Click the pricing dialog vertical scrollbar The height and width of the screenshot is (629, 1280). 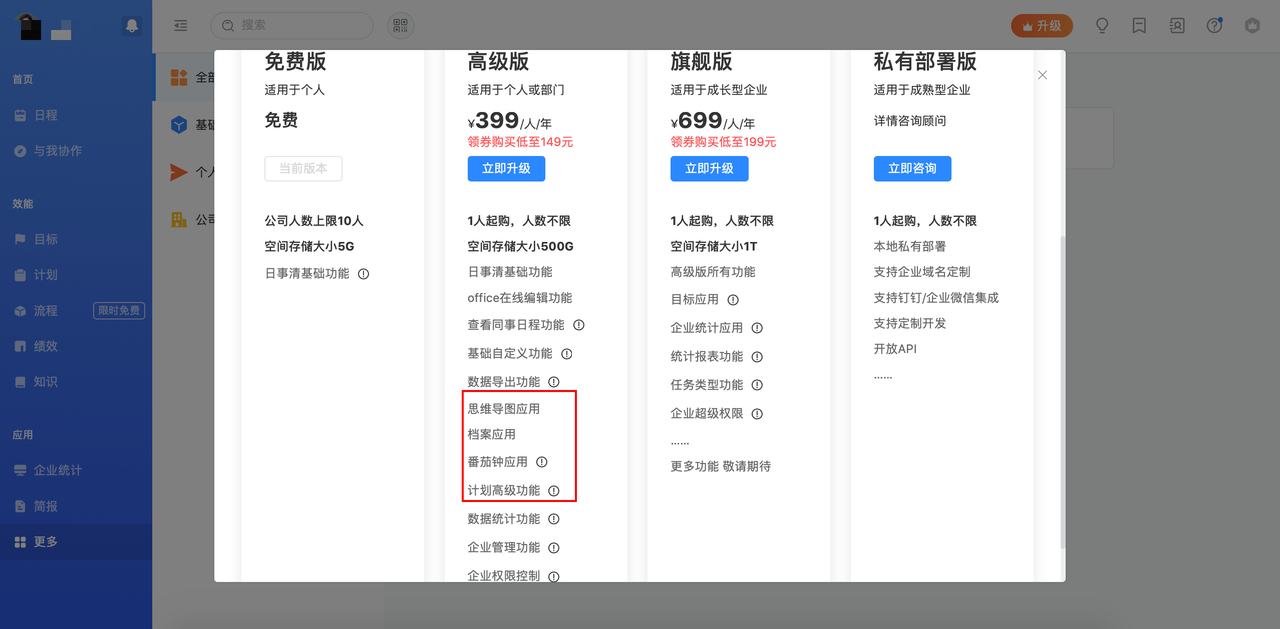(x=1063, y=392)
